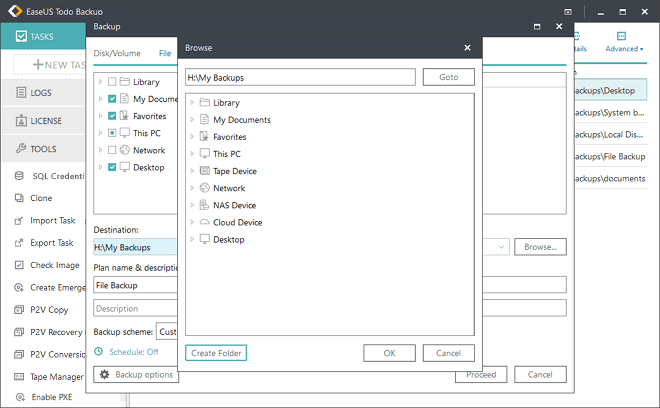
Task: Expand This PC in the Browse tree
Action: [192, 154]
